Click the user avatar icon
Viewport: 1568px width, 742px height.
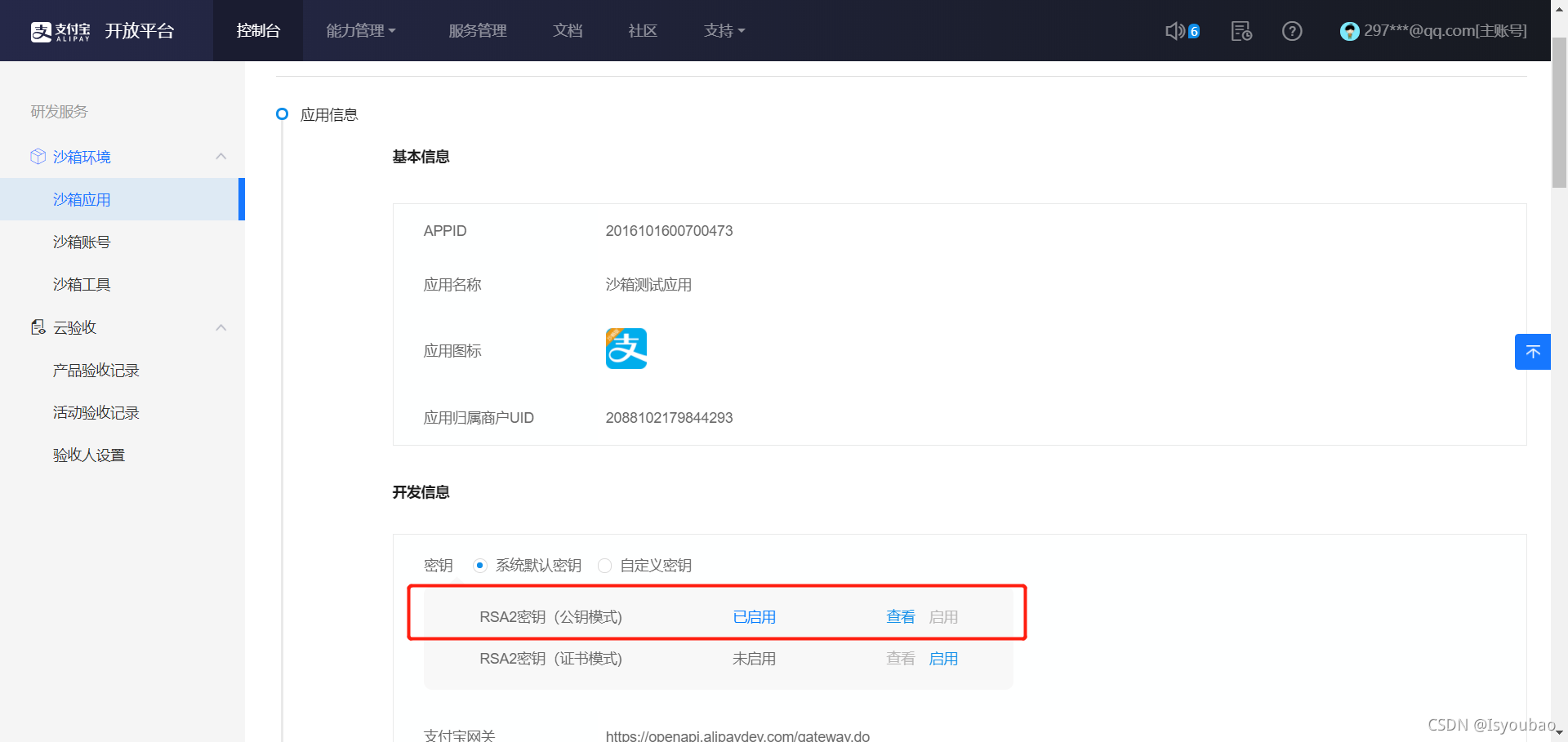tap(1349, 31)
